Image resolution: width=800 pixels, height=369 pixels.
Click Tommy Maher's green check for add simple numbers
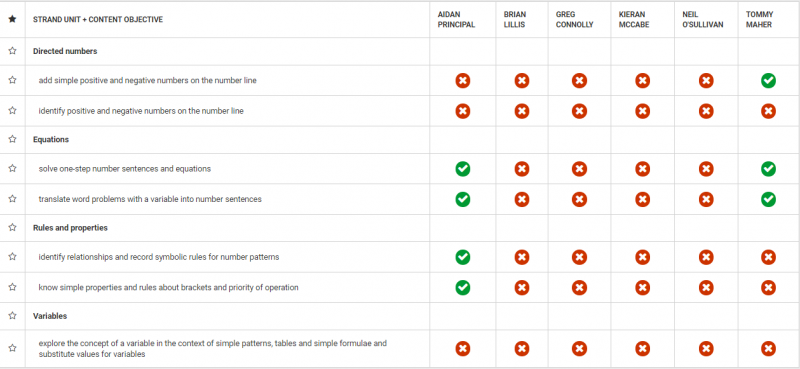(x=768, y=81)
